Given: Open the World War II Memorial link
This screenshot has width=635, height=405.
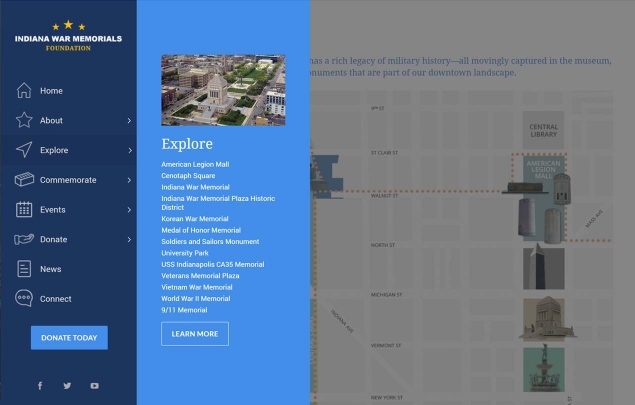Looking at the screenshot, I should (196, 298).
